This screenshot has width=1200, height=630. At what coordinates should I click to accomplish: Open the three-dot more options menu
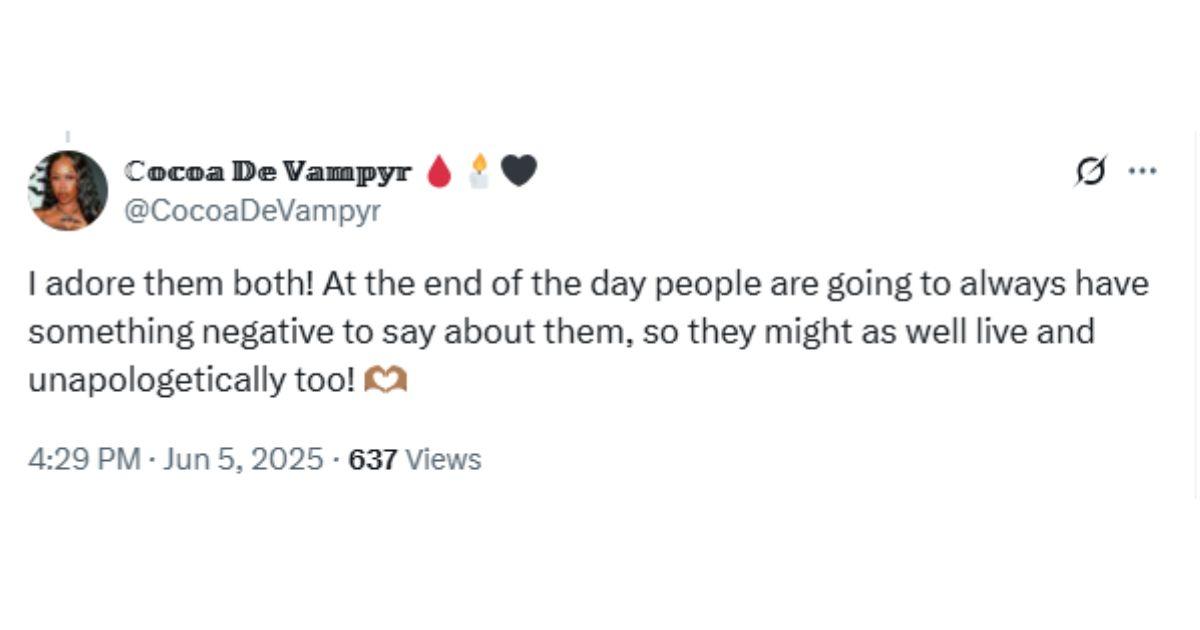click(x=1142, y=171)
